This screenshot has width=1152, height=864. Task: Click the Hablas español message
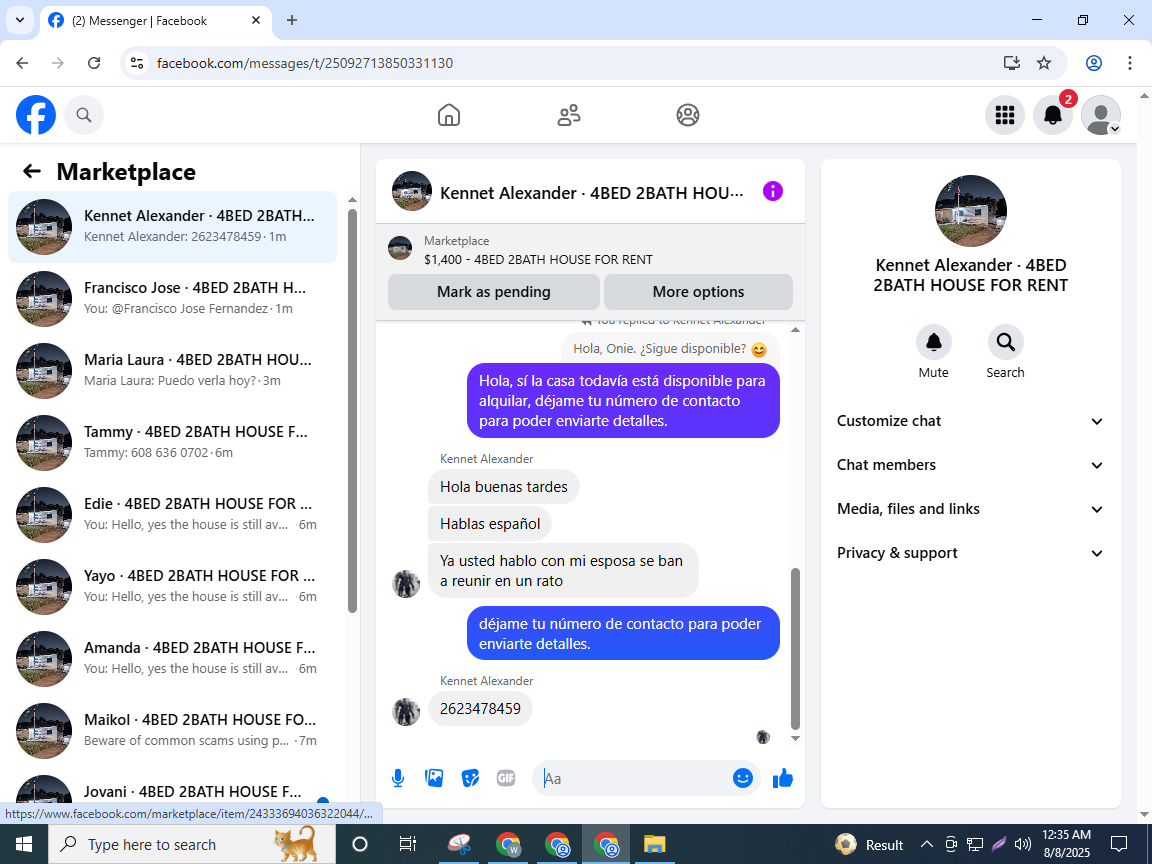[x=490, y=524]
